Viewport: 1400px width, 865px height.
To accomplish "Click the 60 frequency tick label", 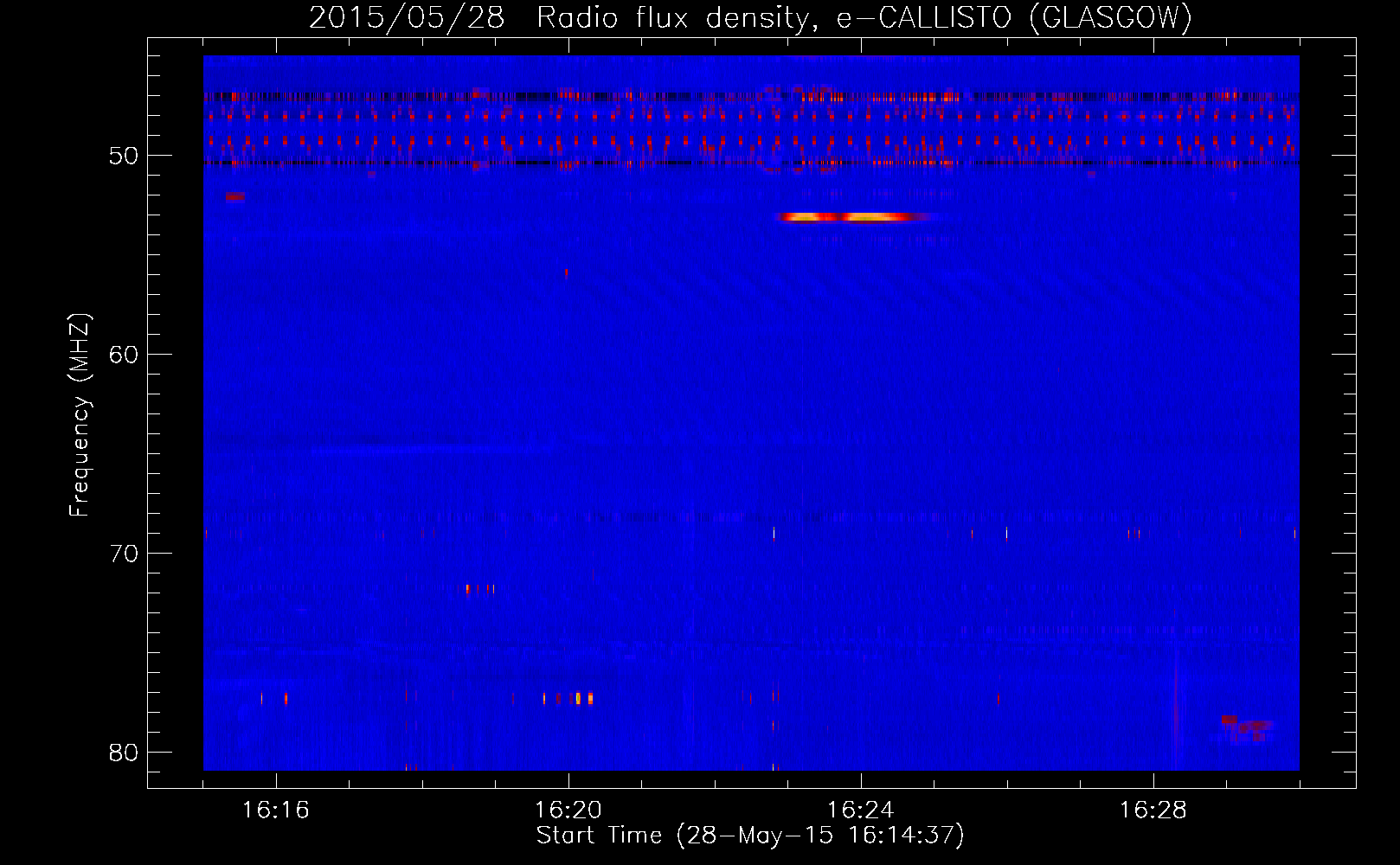I will (124, 355).
